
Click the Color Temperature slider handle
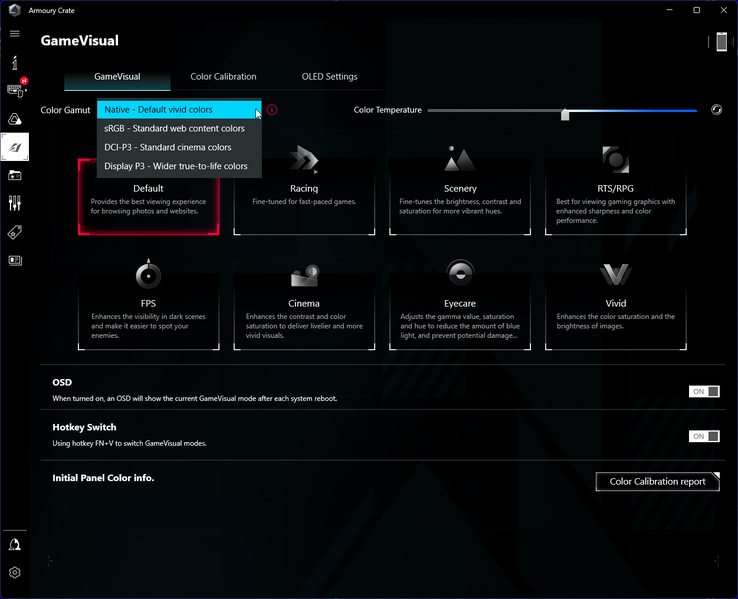565,114
